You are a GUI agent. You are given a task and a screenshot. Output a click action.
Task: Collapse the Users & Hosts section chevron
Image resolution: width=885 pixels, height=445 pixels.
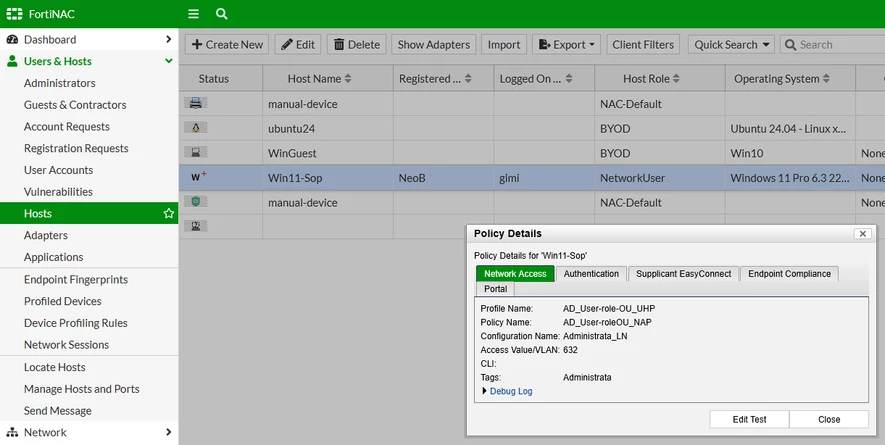pyautogui.click(x=168, y=61)
